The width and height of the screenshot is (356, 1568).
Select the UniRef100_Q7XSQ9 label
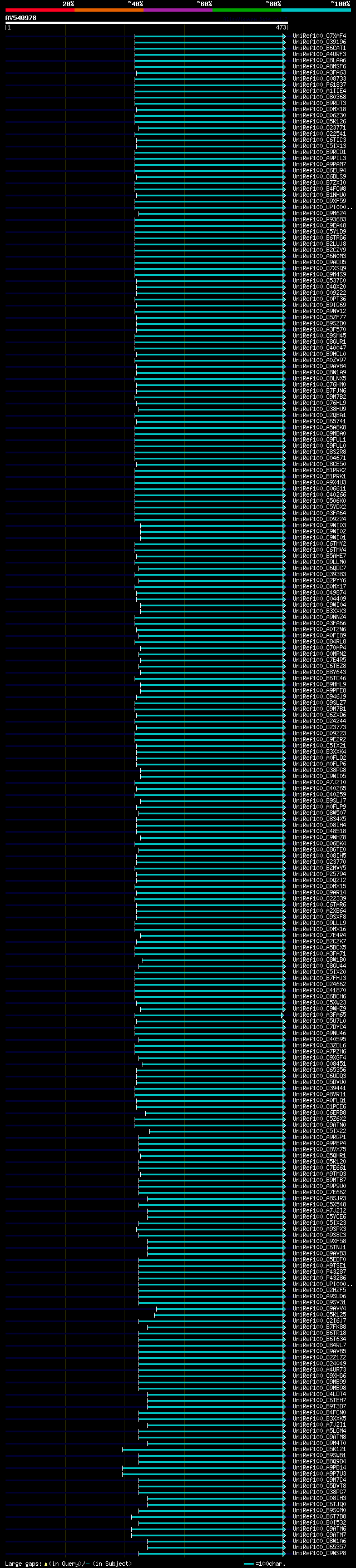[319, 269]
